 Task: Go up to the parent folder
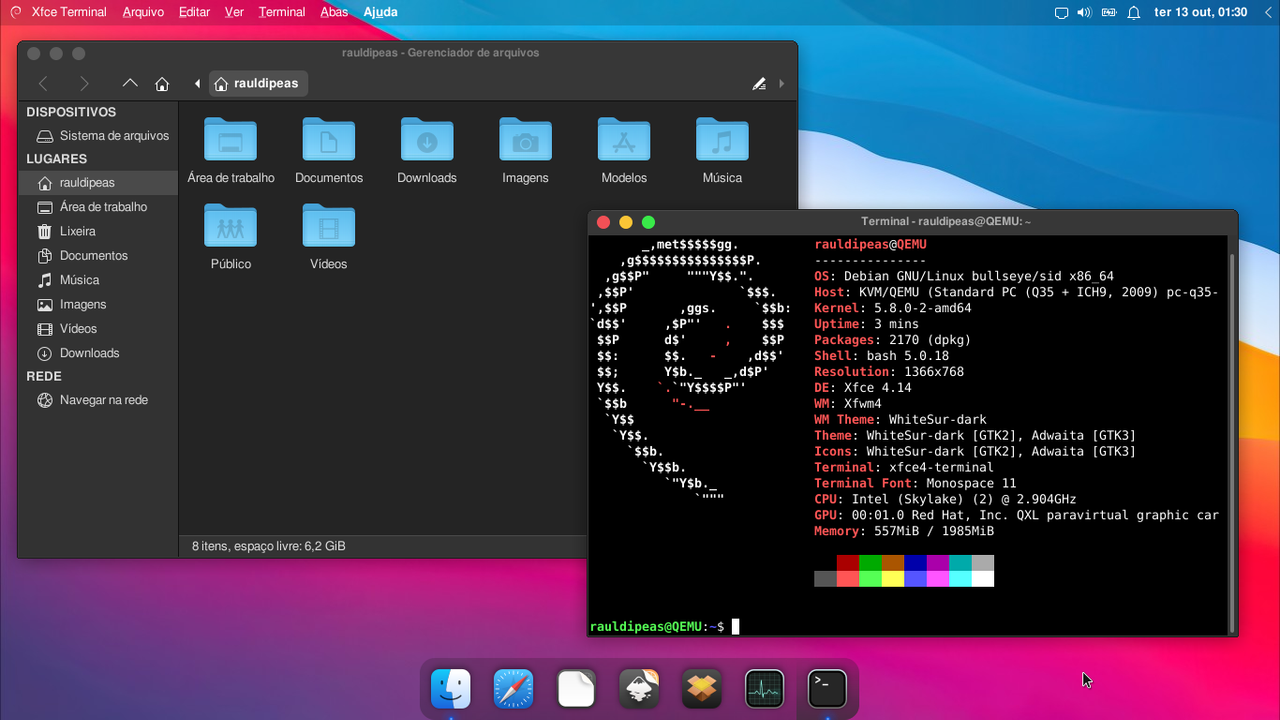(x=129, y=84)
